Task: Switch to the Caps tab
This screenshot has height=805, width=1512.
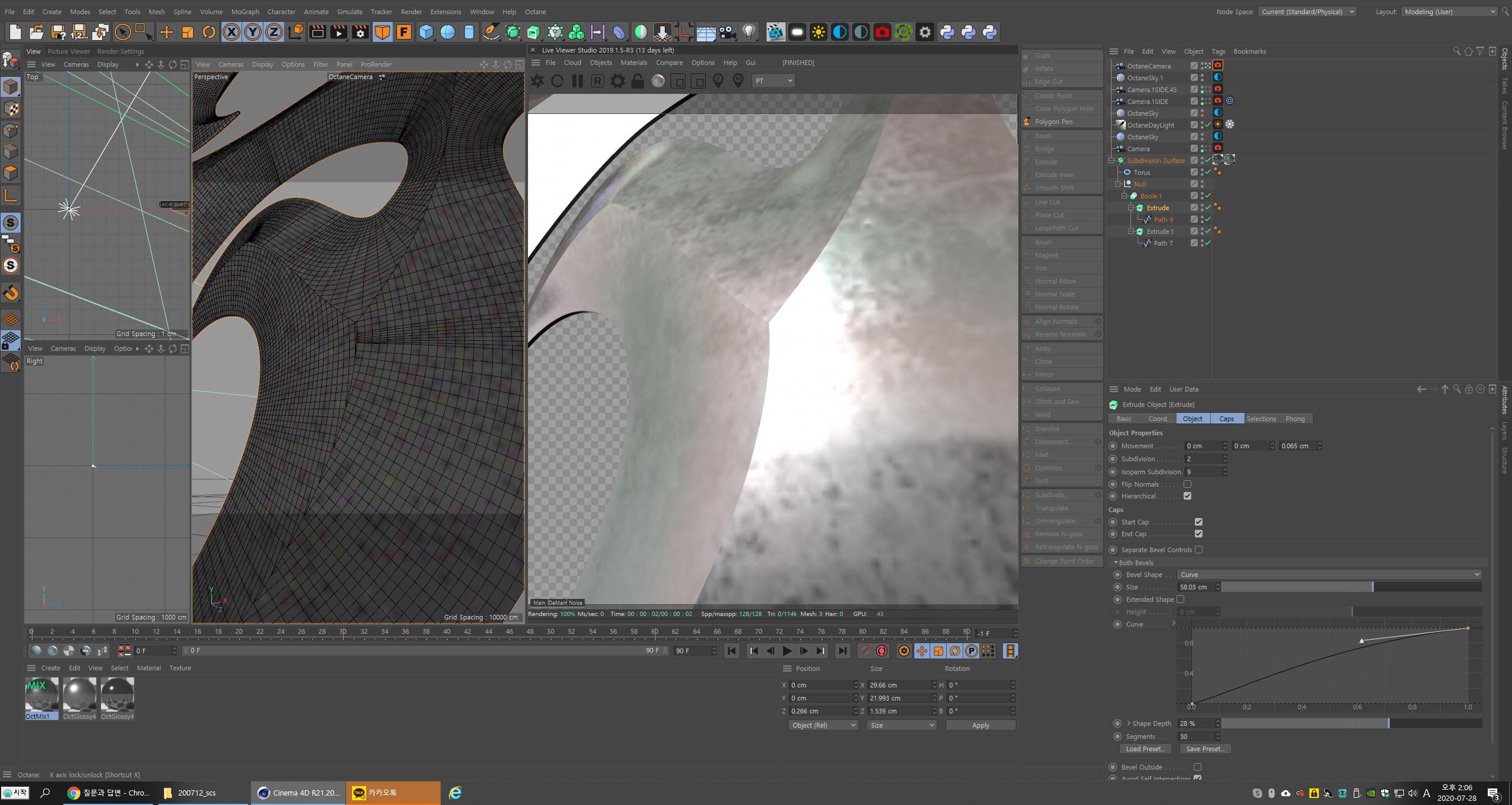Action: (x=1227, y=419)
